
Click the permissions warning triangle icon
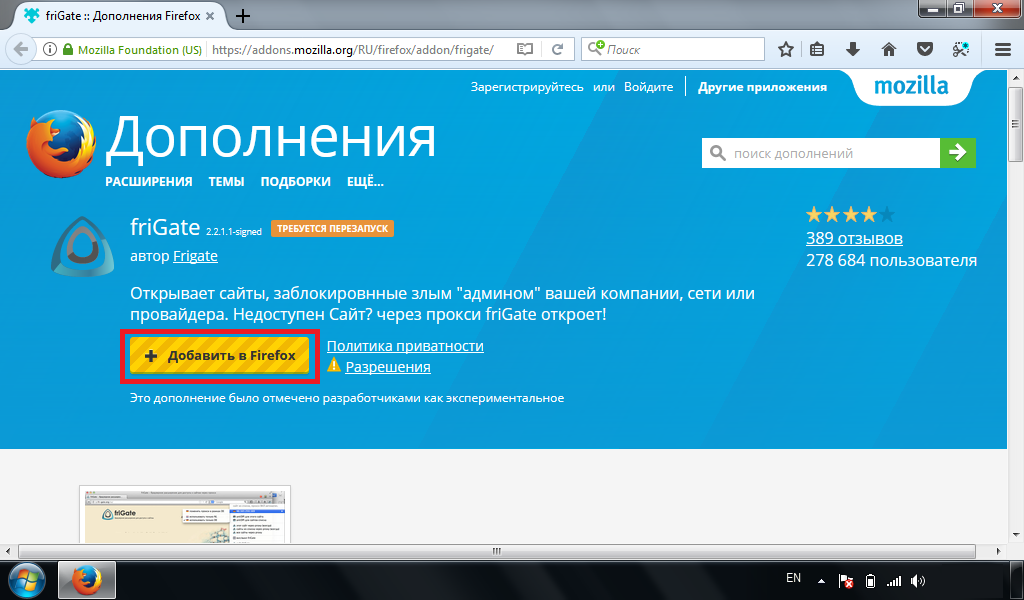(334, 364)
